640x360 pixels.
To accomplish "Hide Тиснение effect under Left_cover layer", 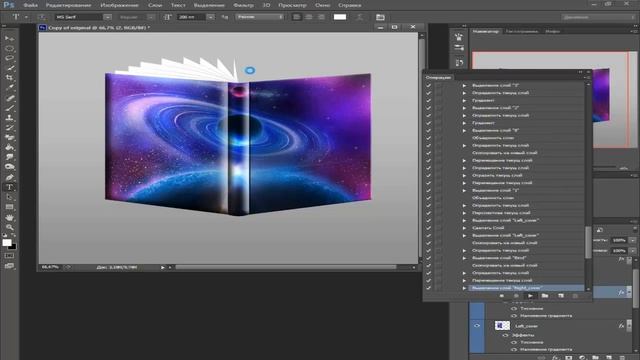I will (514, 342).
